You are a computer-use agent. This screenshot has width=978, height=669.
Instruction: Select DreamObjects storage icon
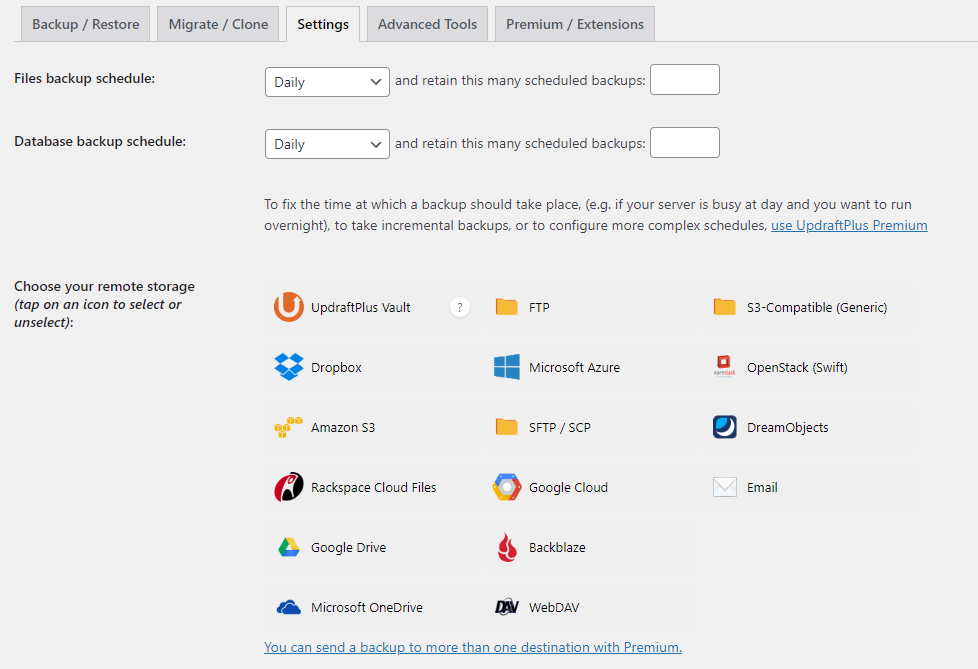[725, 427]
